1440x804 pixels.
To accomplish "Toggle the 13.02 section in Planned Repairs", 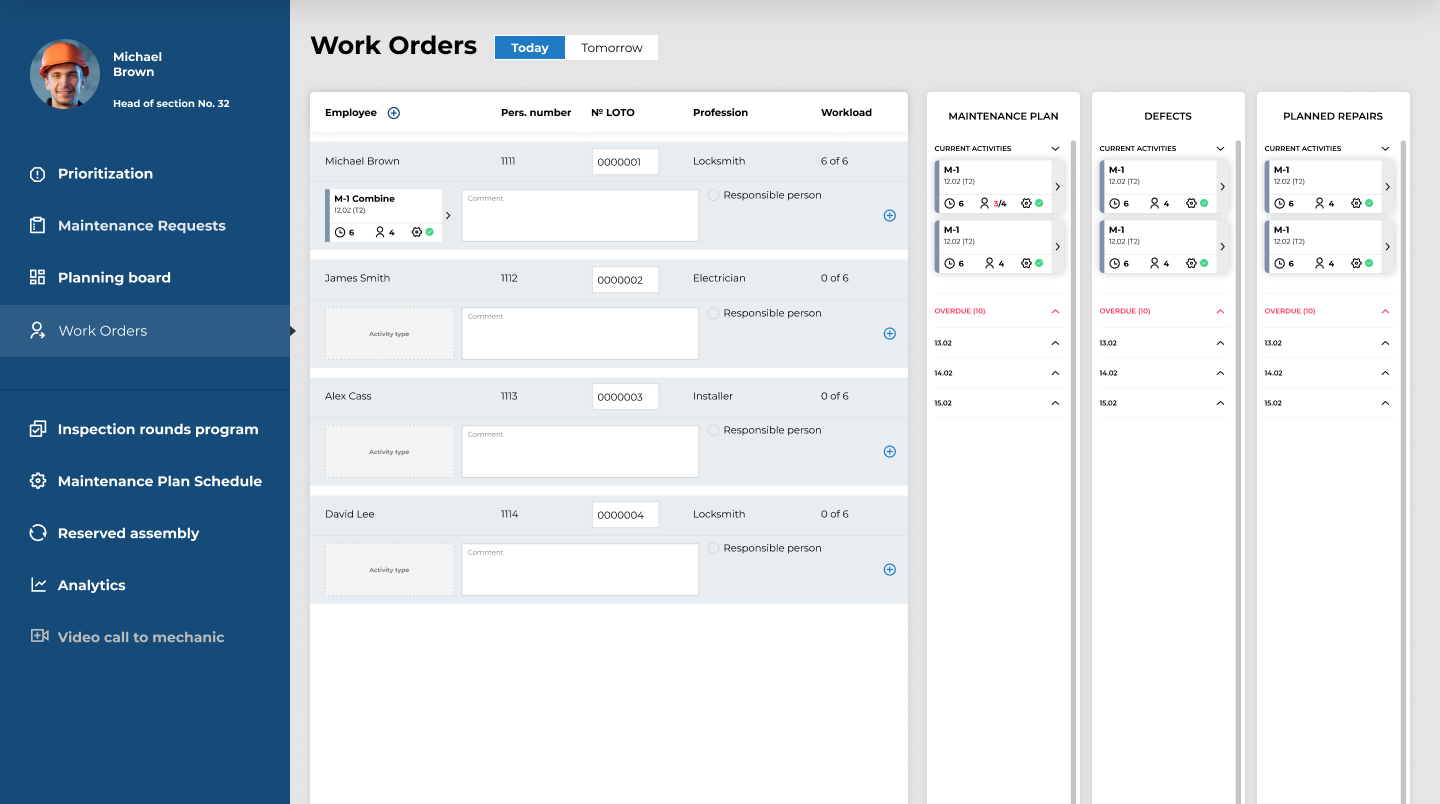I will point(1385,343).
